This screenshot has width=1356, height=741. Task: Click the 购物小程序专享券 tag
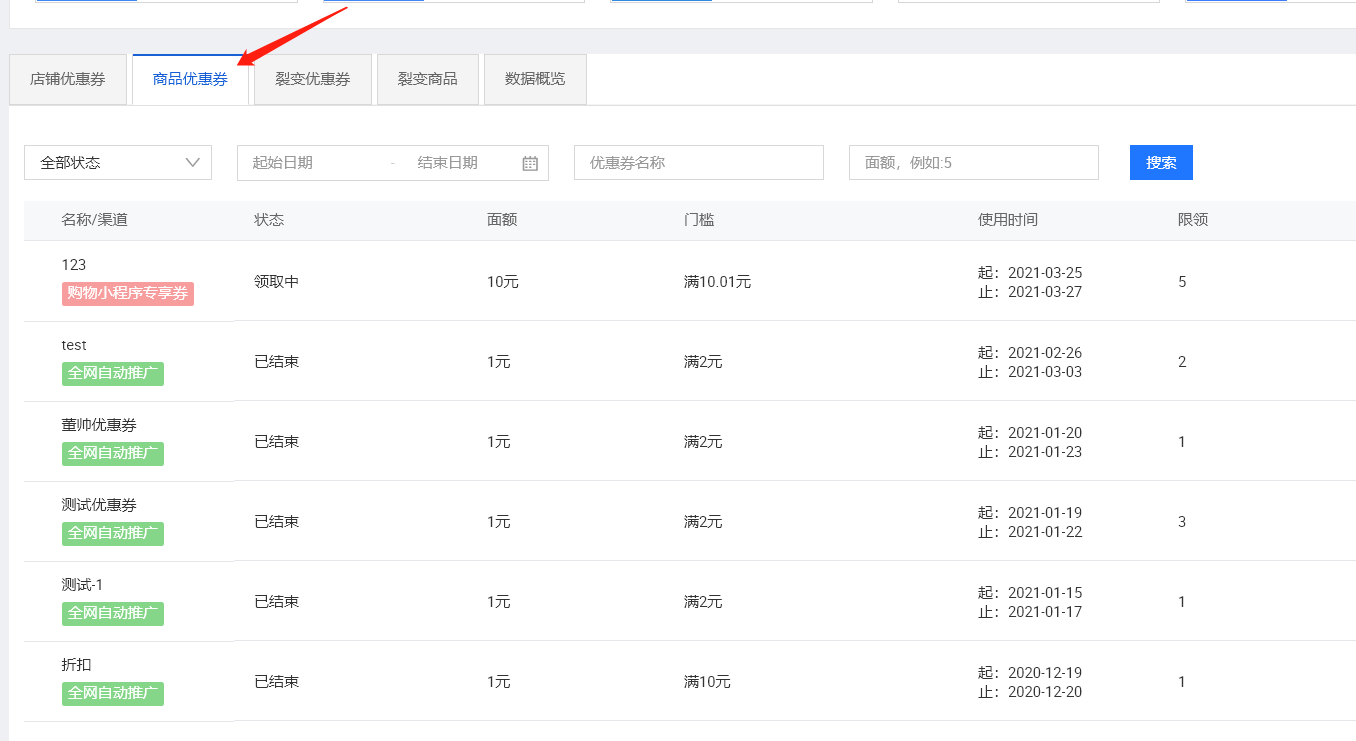point(128,294)
